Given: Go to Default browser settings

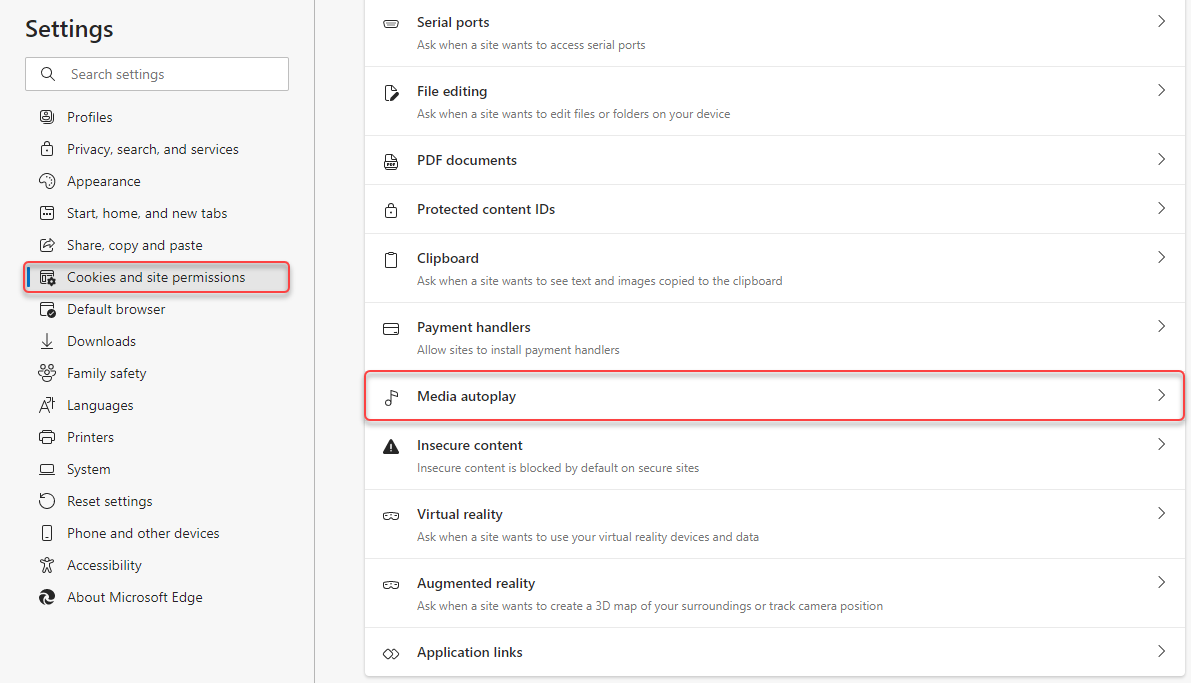Looking at the screenshot, I should pyautogui.click(x=113, y=308).
